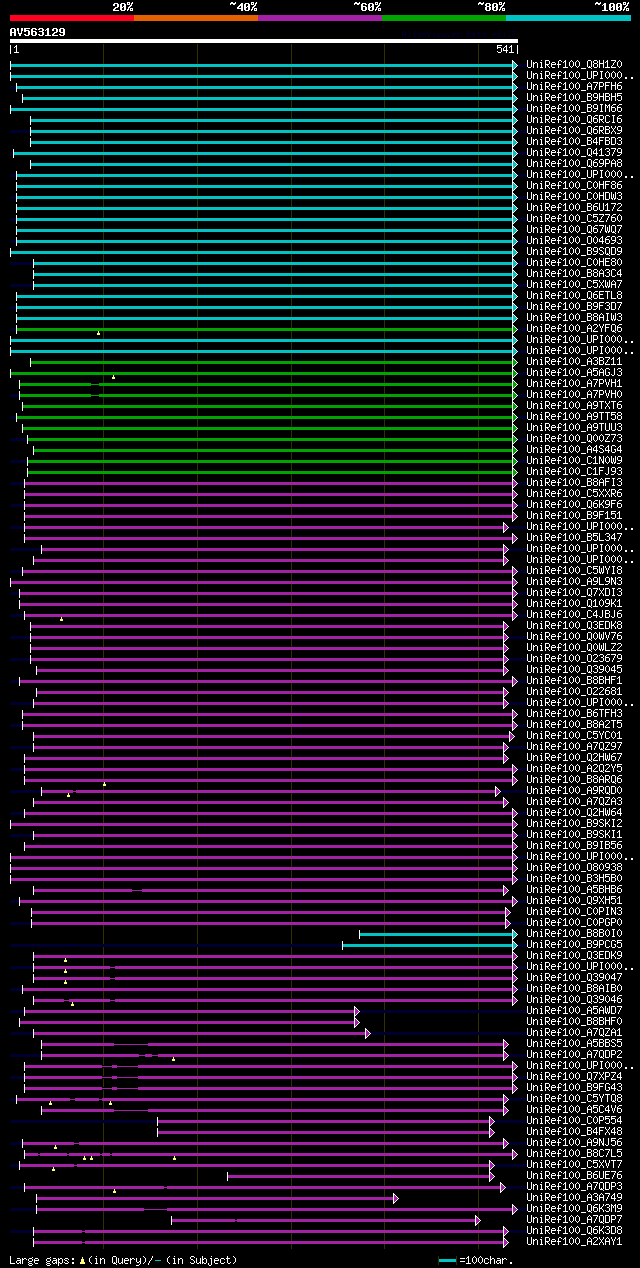
Task: Select the UniRef100_A2YFQ6 label
Action: coord(574,329)
